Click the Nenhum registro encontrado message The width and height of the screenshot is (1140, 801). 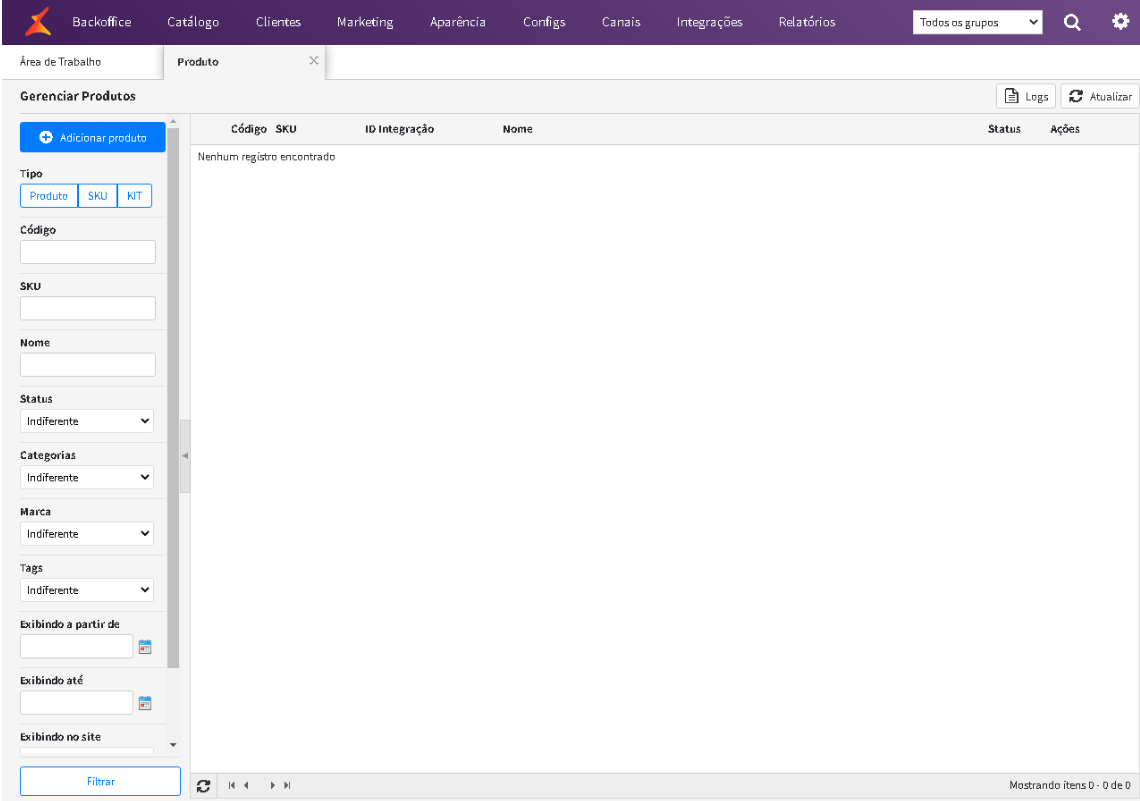click(266, 156)
